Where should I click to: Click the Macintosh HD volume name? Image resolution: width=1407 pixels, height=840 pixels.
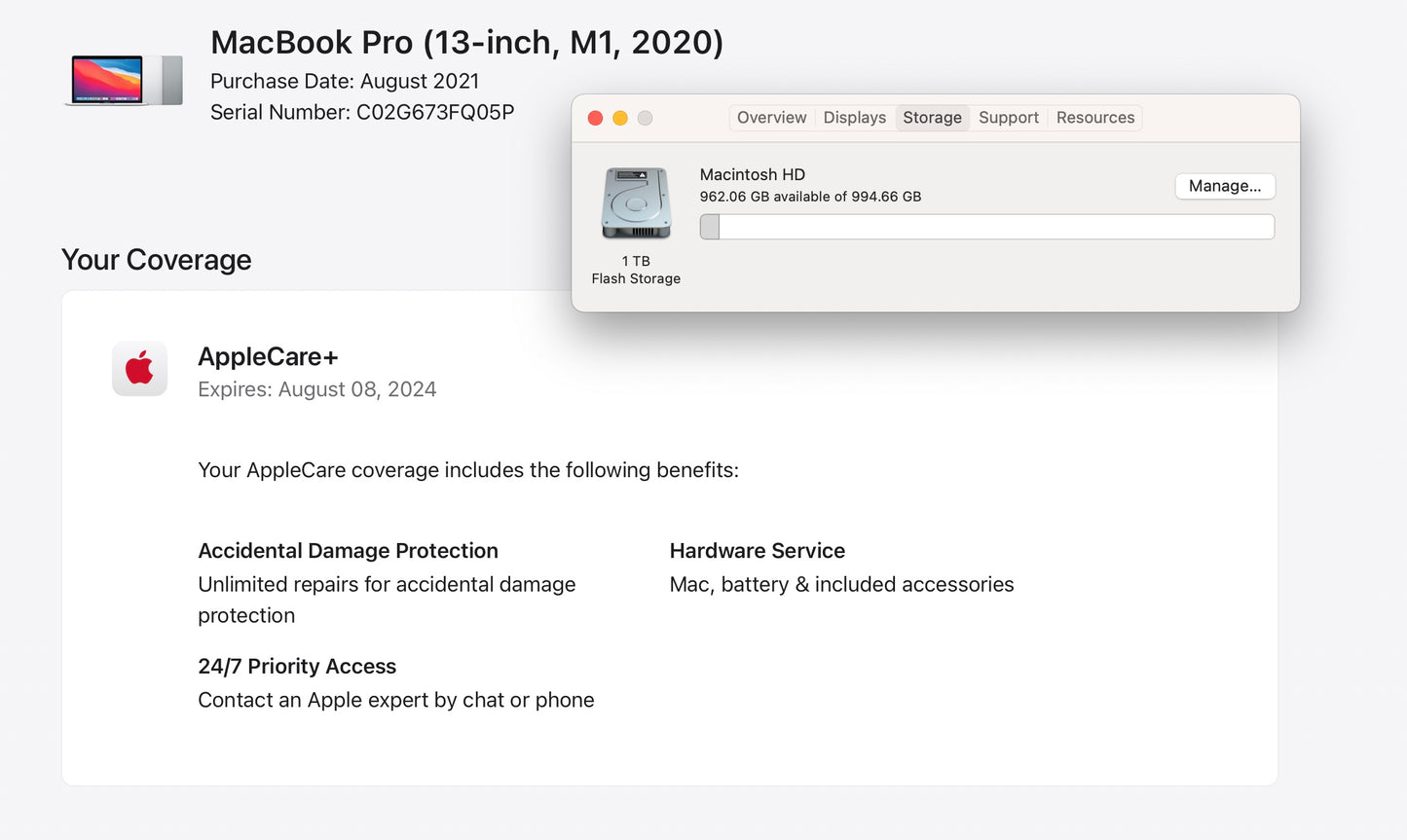tap(752, 174)
